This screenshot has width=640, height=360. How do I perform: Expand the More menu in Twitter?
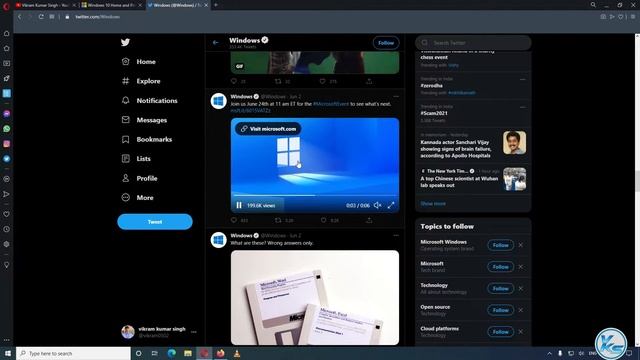138,198
